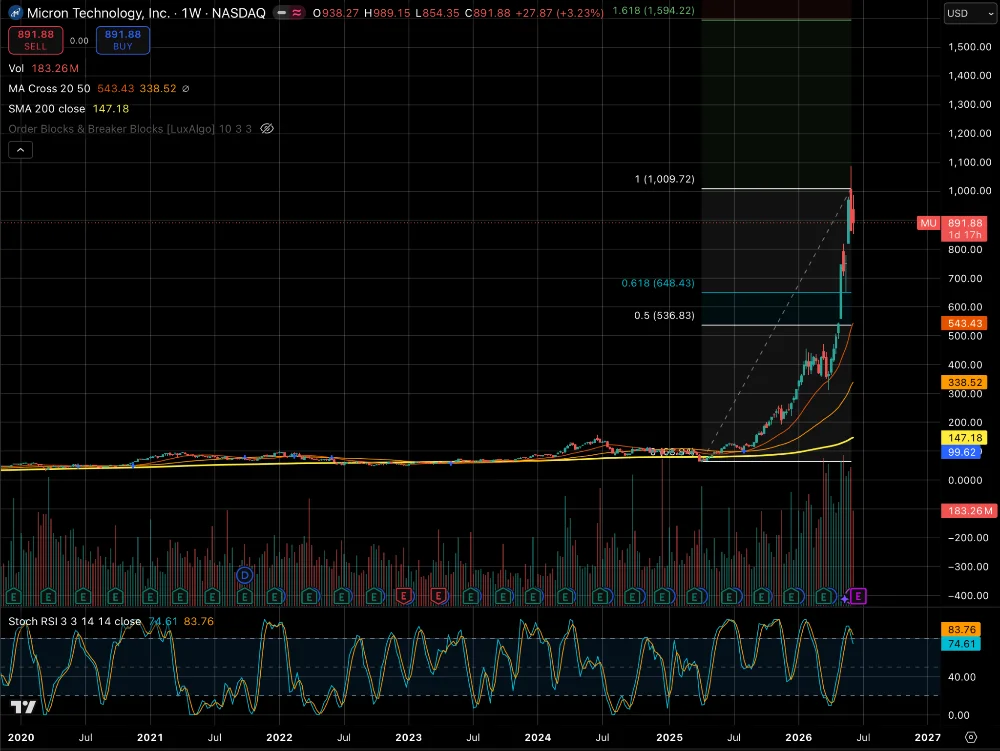Click the open value O938.27

(x=335, y=13)
